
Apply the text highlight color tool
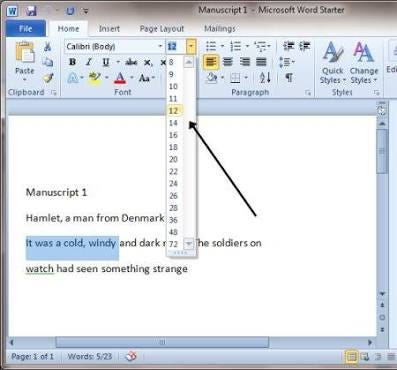(95, 78)
